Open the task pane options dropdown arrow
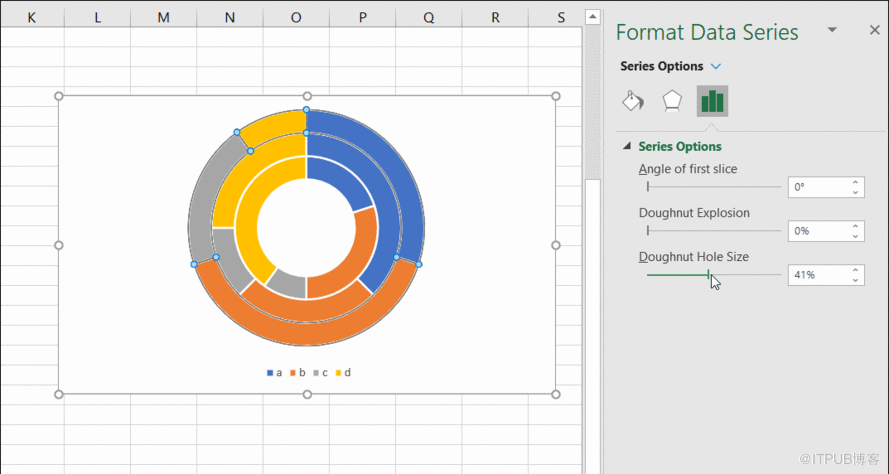The width and height of the screenshot is (889, 474). [x=832, y=30]
